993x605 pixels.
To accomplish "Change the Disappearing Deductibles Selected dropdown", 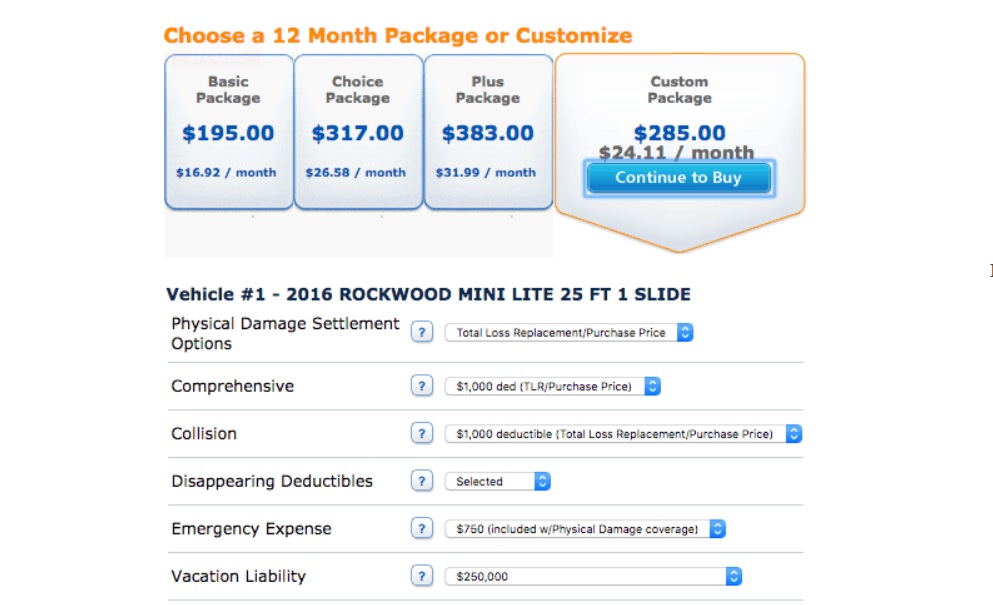I will [497, 481].
